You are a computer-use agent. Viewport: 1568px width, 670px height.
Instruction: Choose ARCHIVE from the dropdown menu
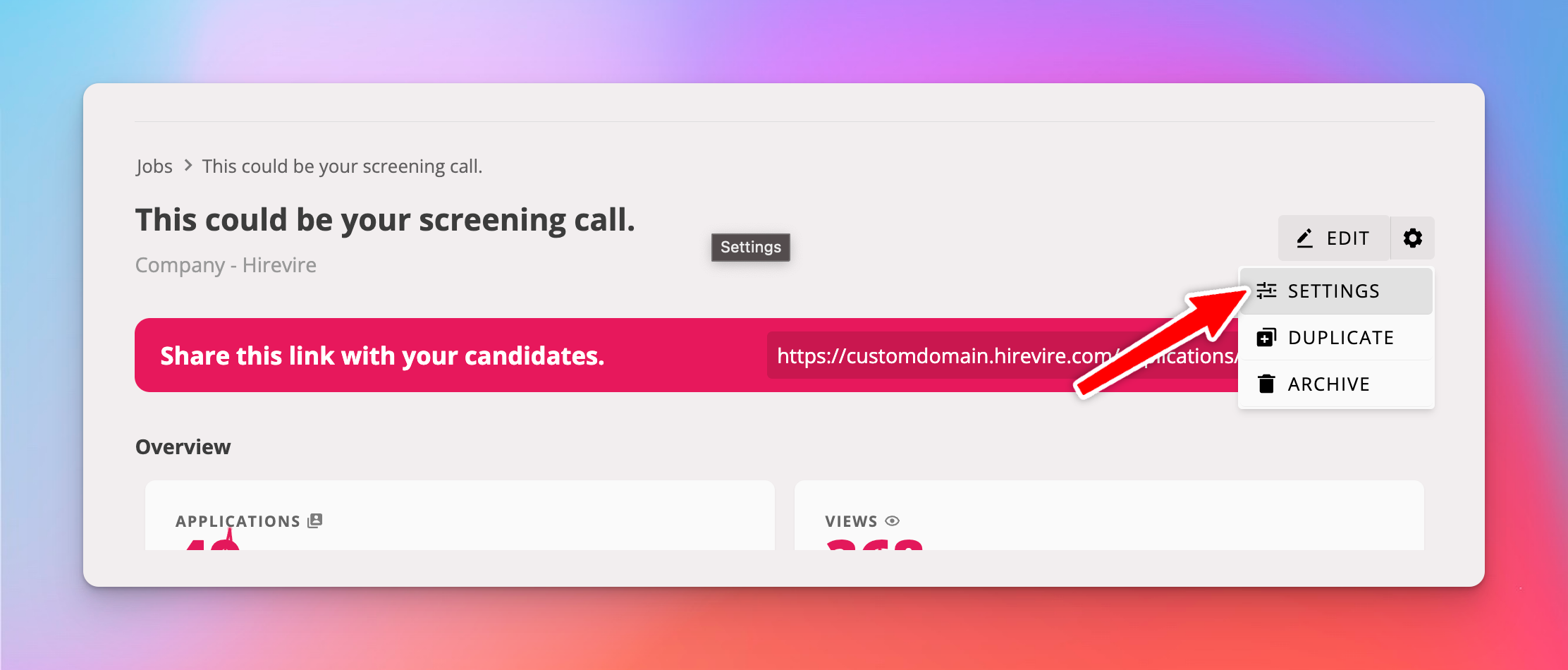pos(1328,384)
